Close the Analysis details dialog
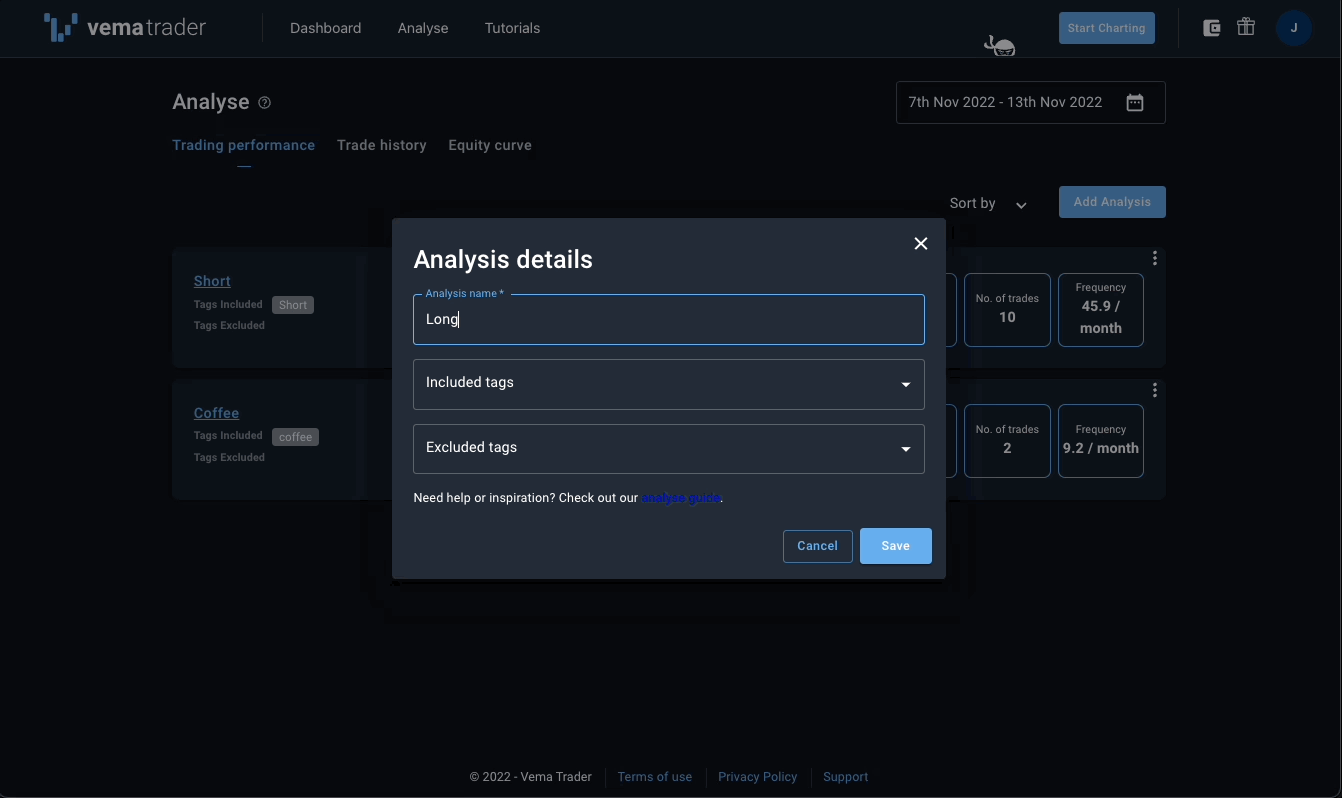The height and width of the screenshot is (798, 1342). pos(921,243)
